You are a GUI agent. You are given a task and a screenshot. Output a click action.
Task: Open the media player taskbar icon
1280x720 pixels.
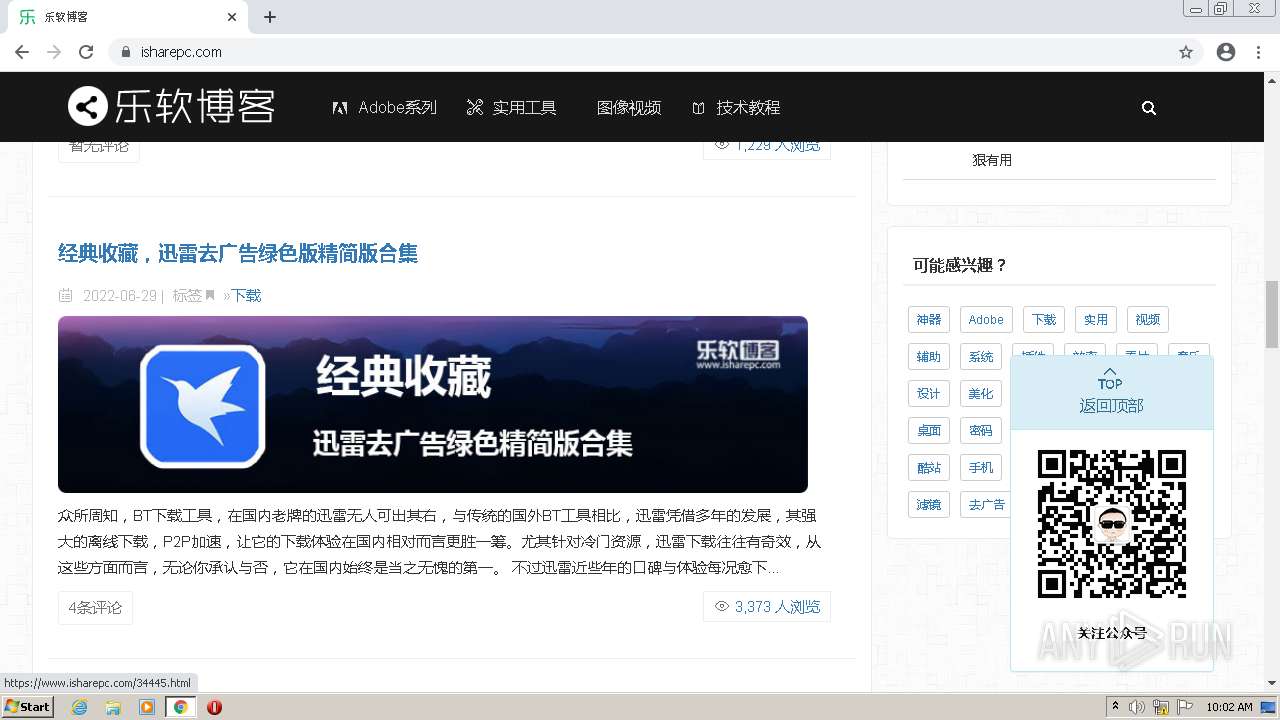tap(147, 707)
